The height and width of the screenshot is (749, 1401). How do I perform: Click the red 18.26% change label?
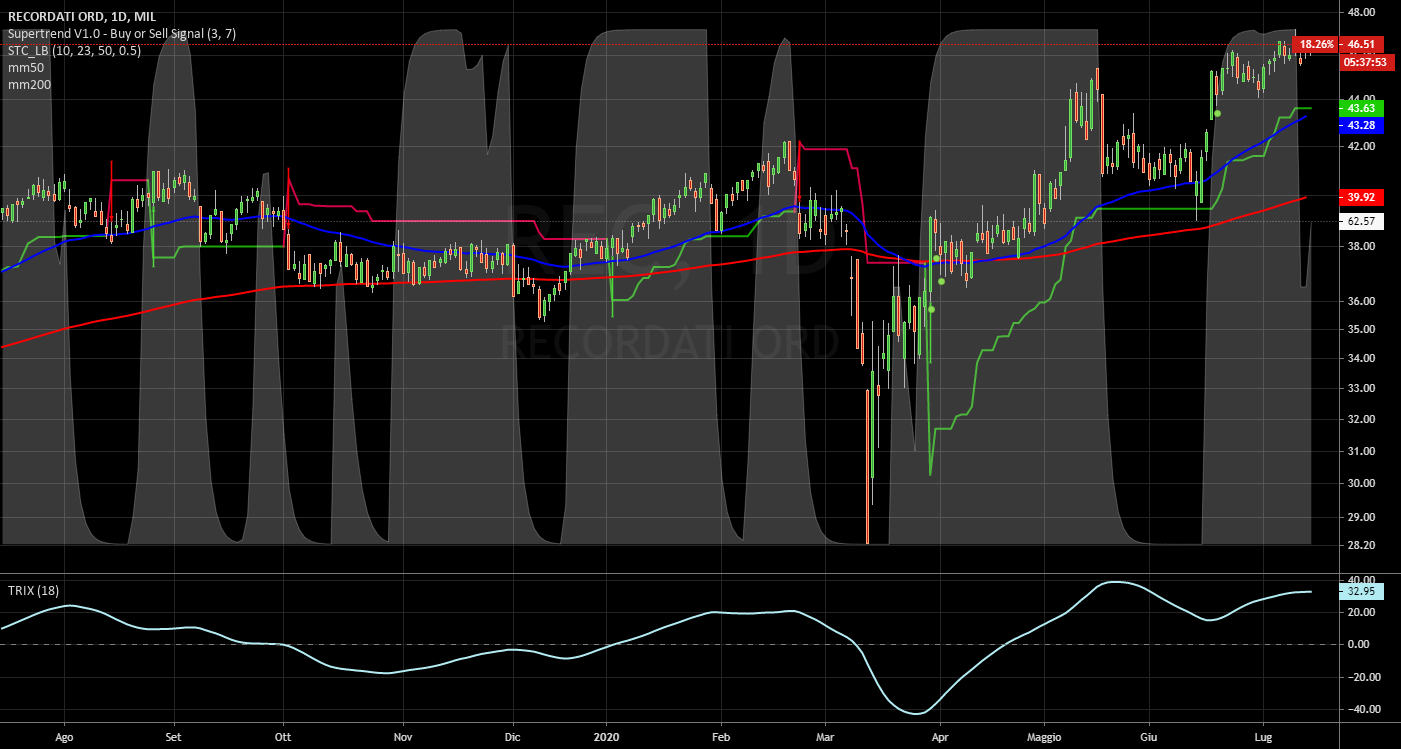(x=1315, y=44)
